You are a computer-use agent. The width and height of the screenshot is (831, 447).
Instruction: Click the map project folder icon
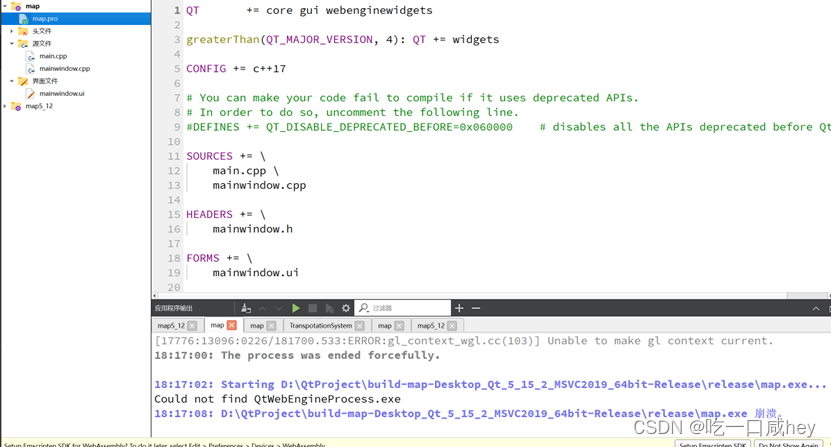16,6
